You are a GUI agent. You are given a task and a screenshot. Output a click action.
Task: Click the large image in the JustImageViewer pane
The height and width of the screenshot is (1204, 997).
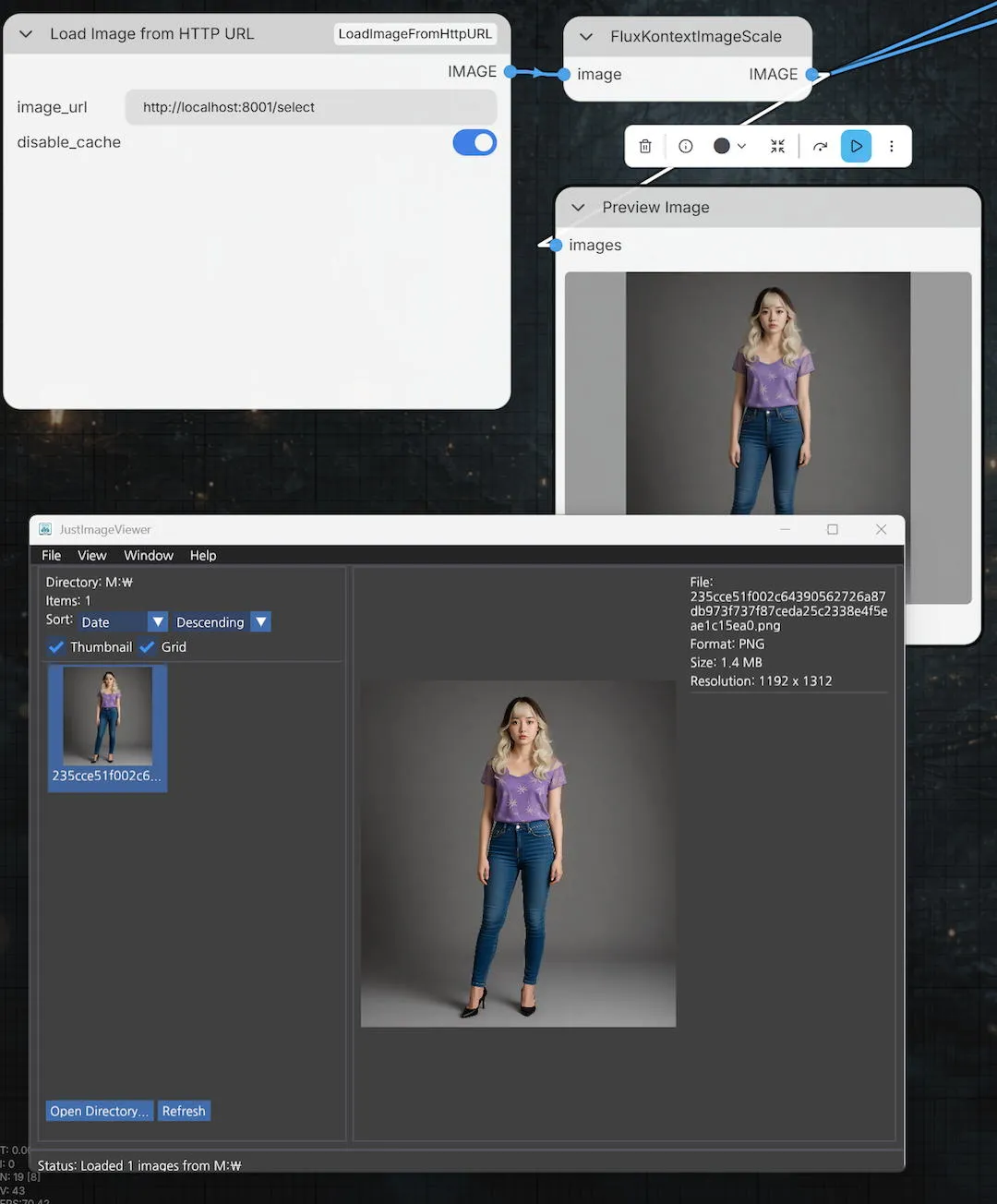tap(518, 854)
